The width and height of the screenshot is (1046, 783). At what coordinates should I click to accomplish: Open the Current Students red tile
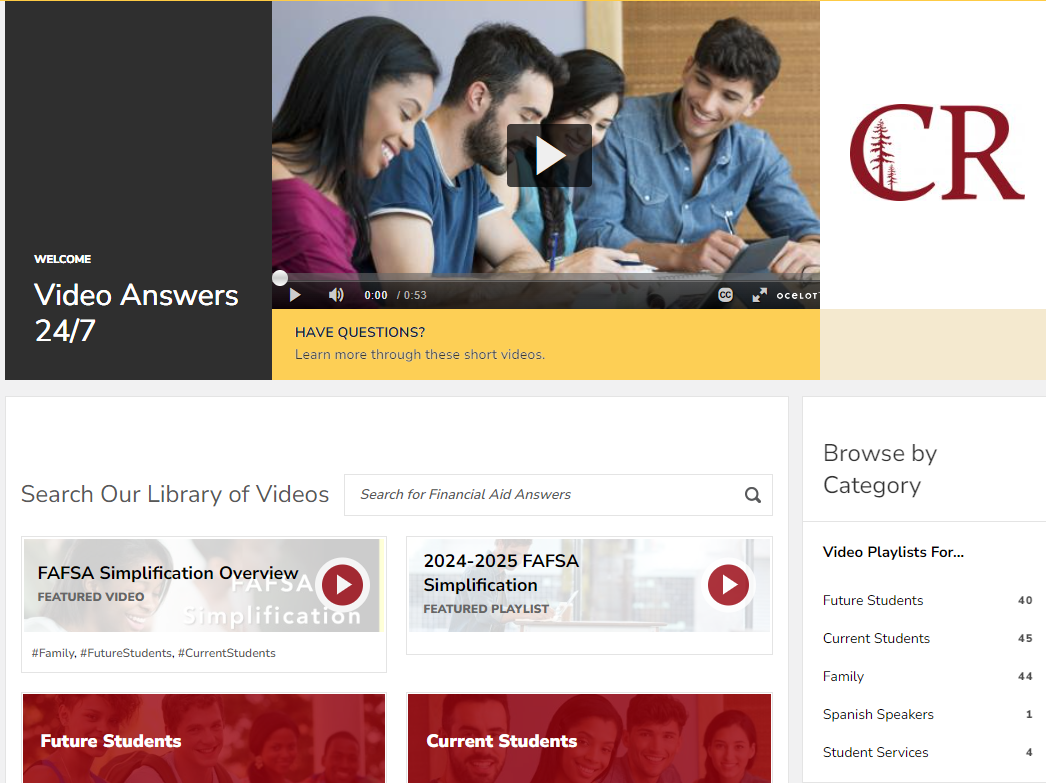(x=590, y=738)
